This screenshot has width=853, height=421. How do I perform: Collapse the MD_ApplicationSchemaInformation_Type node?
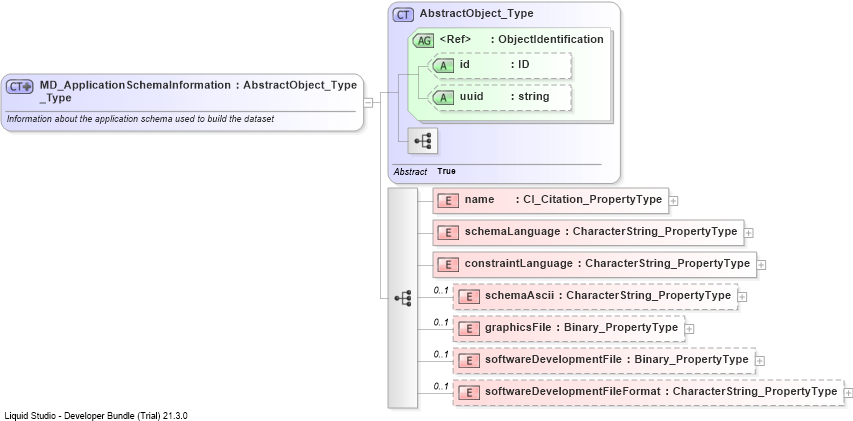coord(368,102)
